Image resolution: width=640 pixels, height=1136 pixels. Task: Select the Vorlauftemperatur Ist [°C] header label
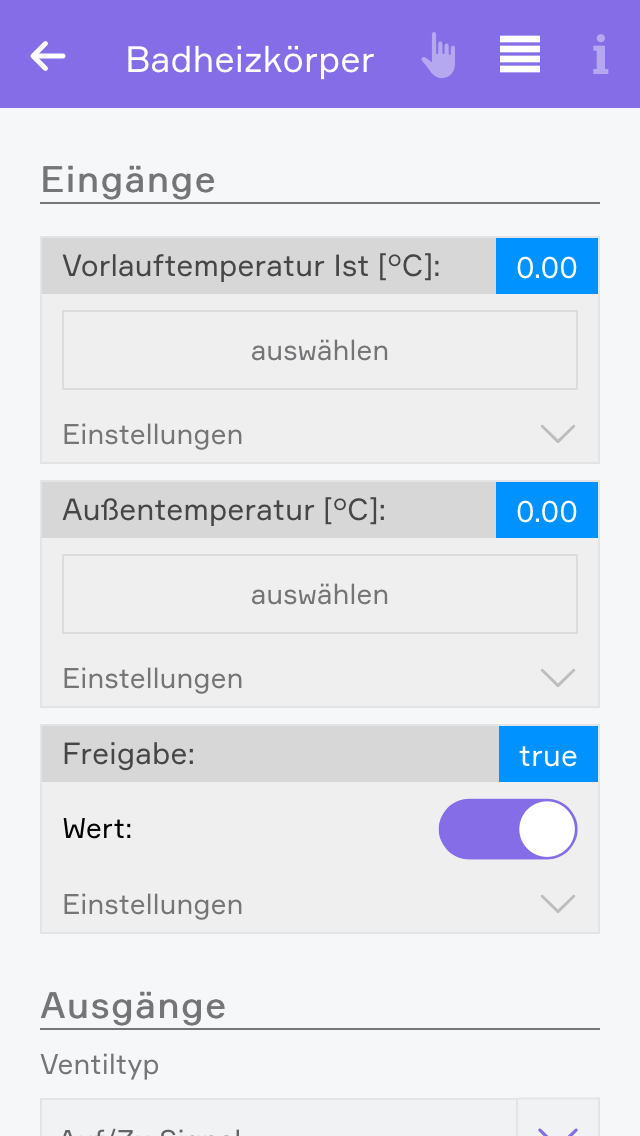tap(251, 266)
